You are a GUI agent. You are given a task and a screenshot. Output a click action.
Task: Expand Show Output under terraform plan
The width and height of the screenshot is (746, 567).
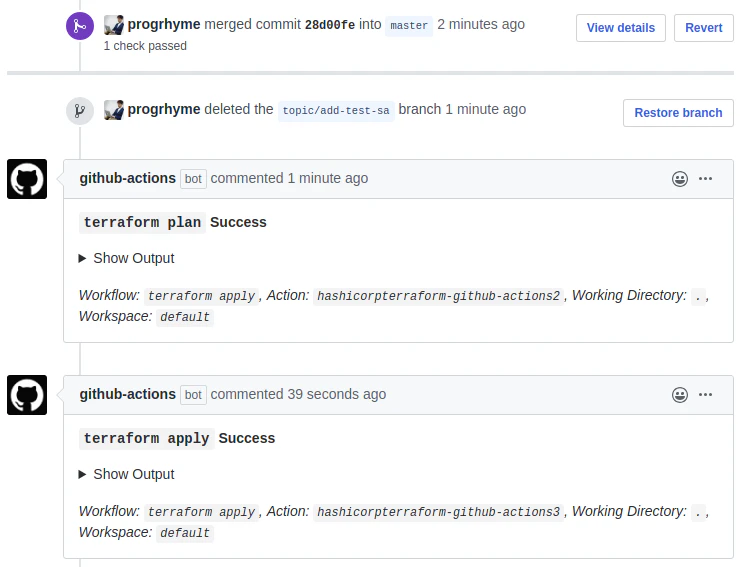127,258
